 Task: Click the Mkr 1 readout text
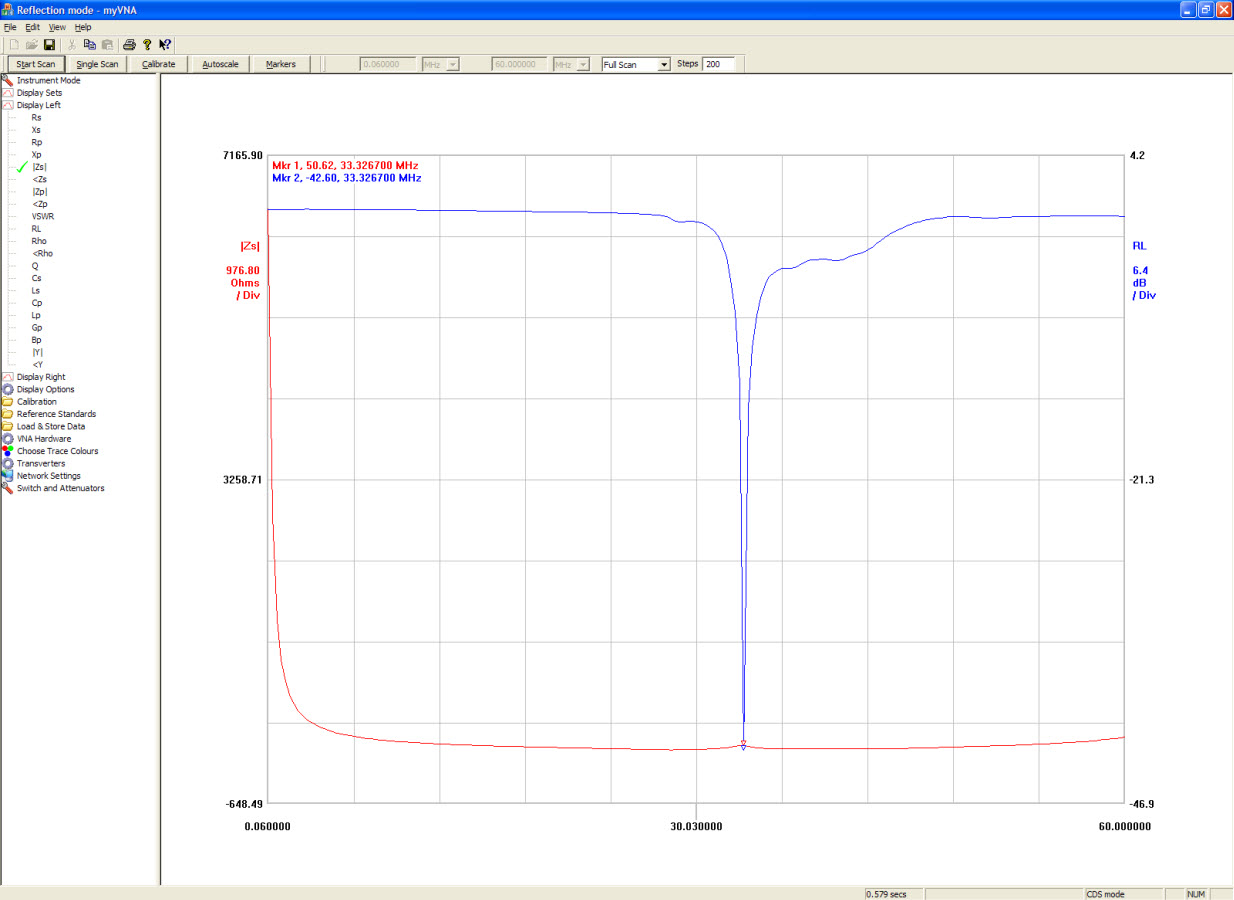(x=345, y=165)
